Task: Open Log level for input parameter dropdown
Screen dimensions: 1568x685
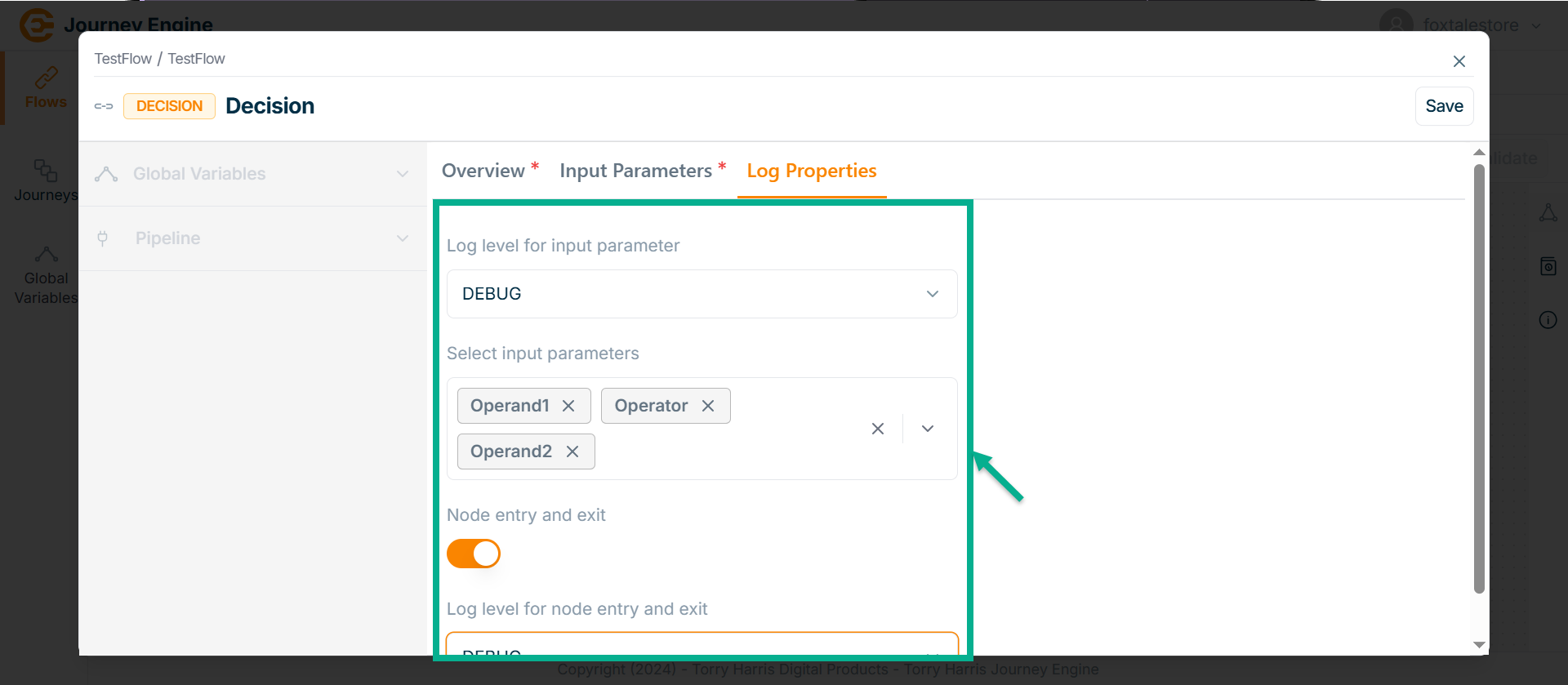Action: point(702,294)
